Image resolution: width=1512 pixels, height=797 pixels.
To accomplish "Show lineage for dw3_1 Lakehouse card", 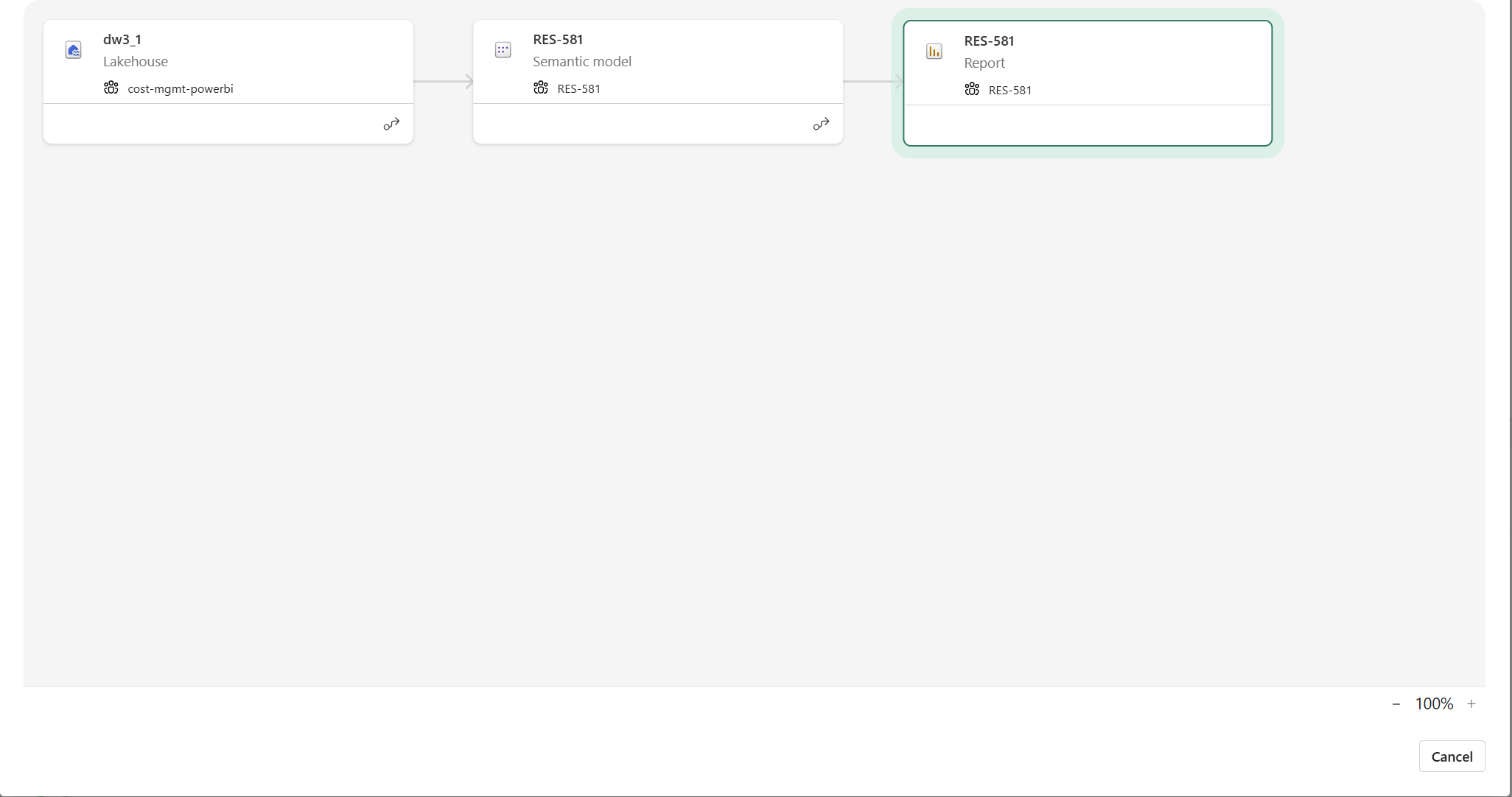I will pos(391,124).
